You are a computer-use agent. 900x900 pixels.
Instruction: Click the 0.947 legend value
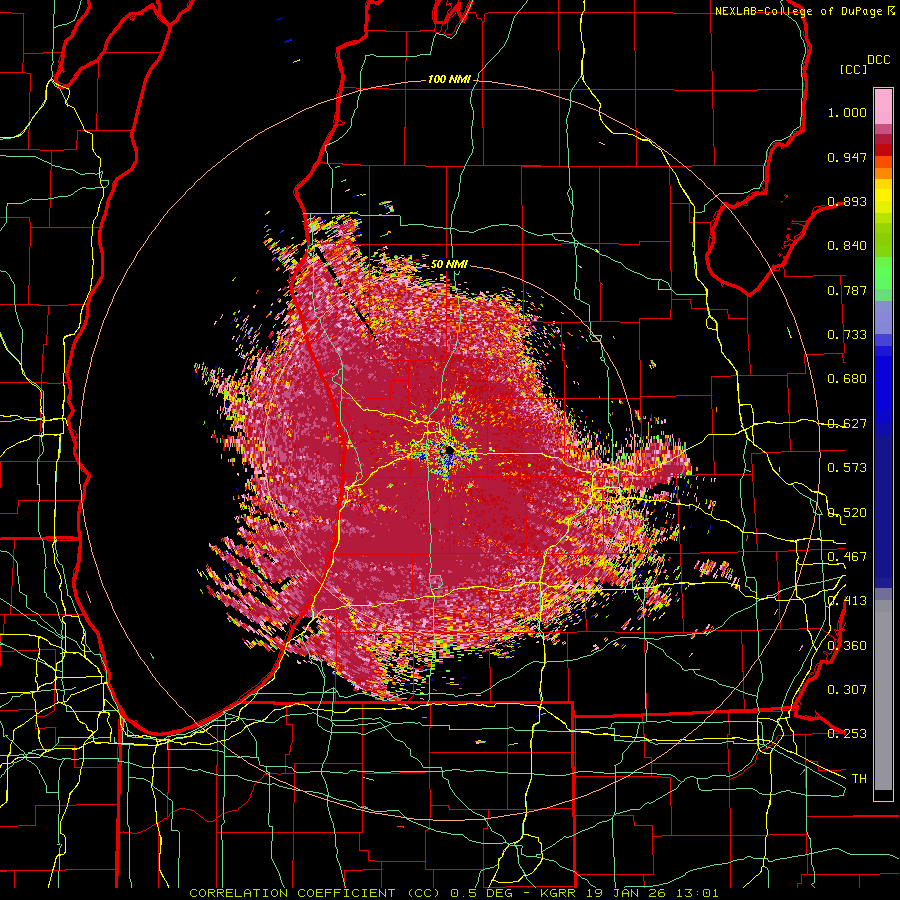847,157
